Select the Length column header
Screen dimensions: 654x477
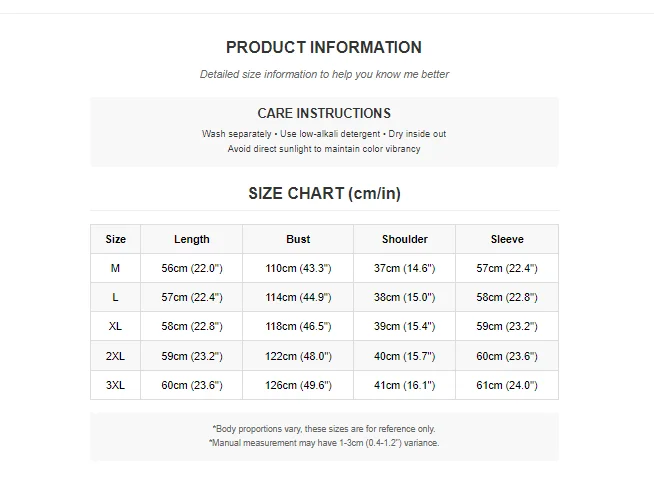192,239
